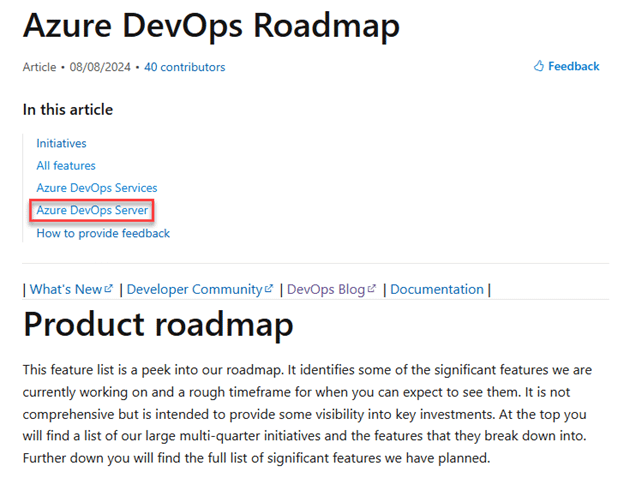Click the In this article heading

pyautogui.click(x=68, y=110)
